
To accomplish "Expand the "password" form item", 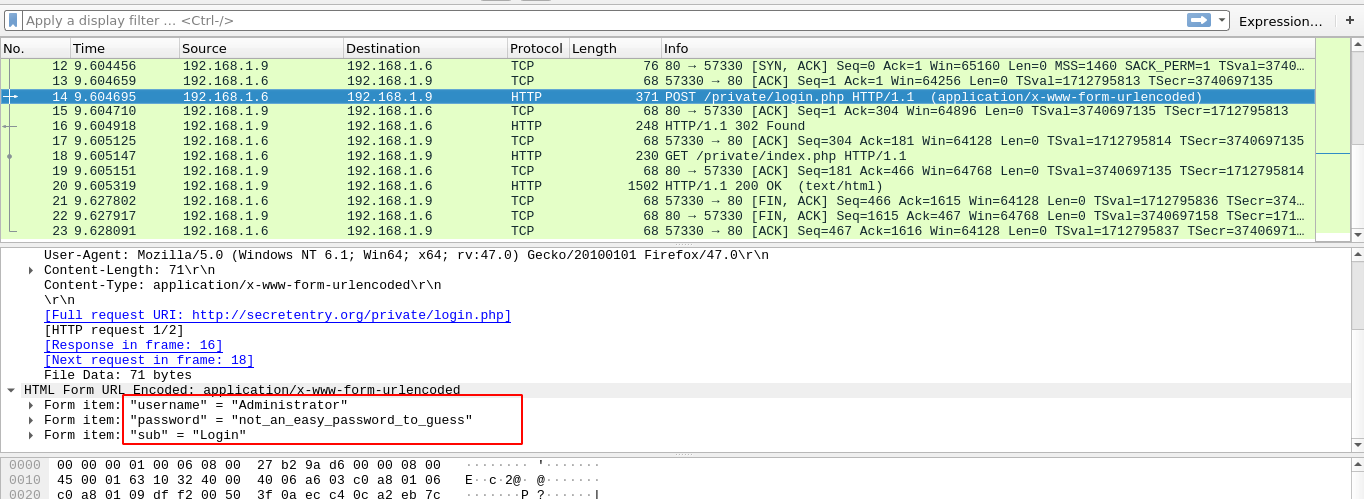I will coord(31,420).
